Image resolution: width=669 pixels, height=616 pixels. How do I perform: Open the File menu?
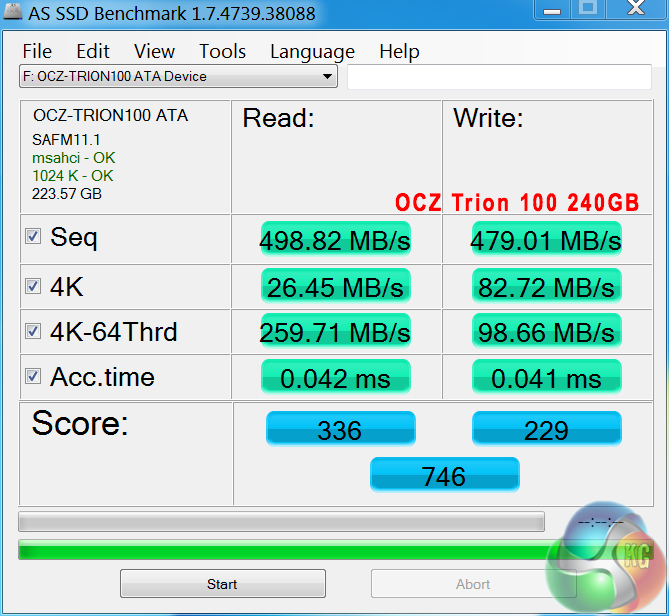[x=37, y=52]
